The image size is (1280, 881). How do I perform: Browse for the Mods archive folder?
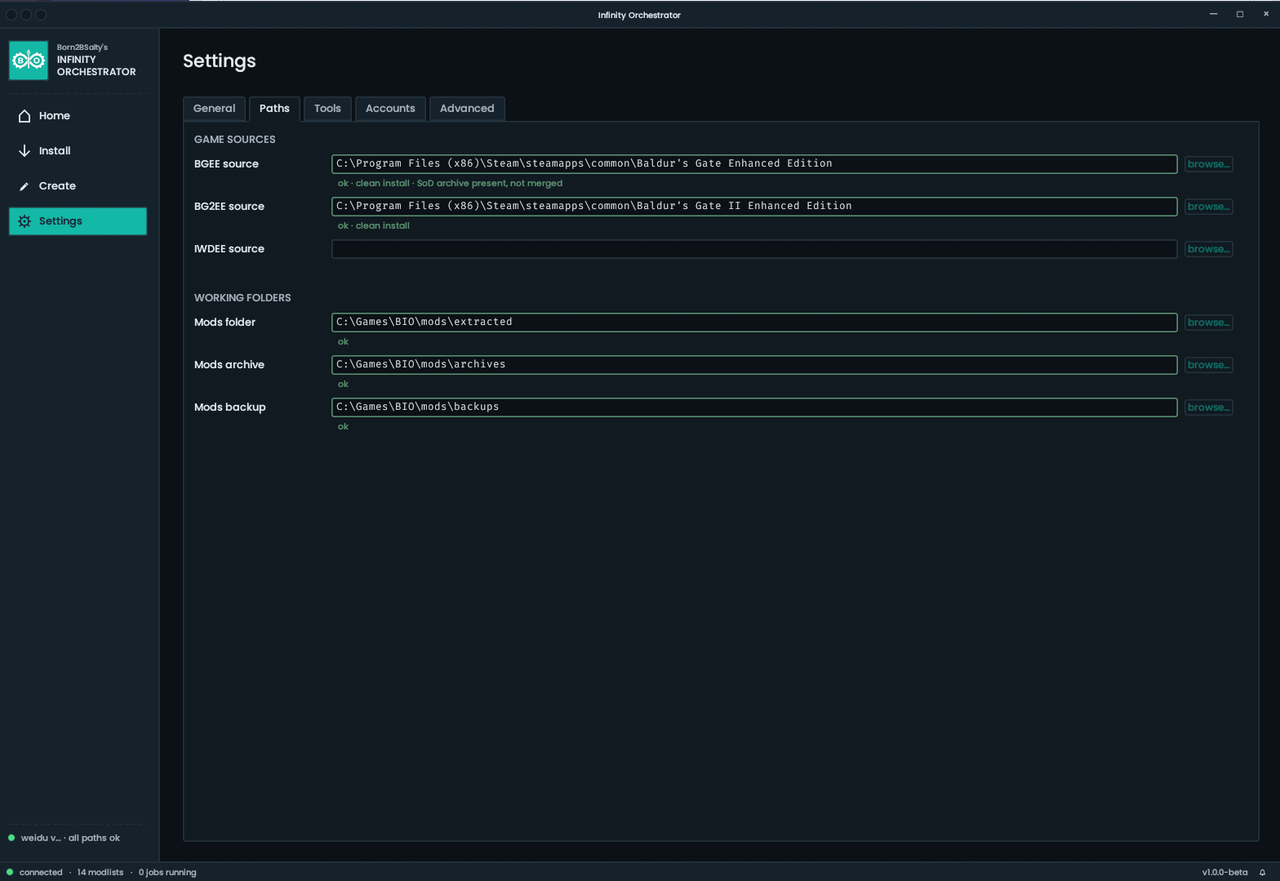tap(1208, 365)
